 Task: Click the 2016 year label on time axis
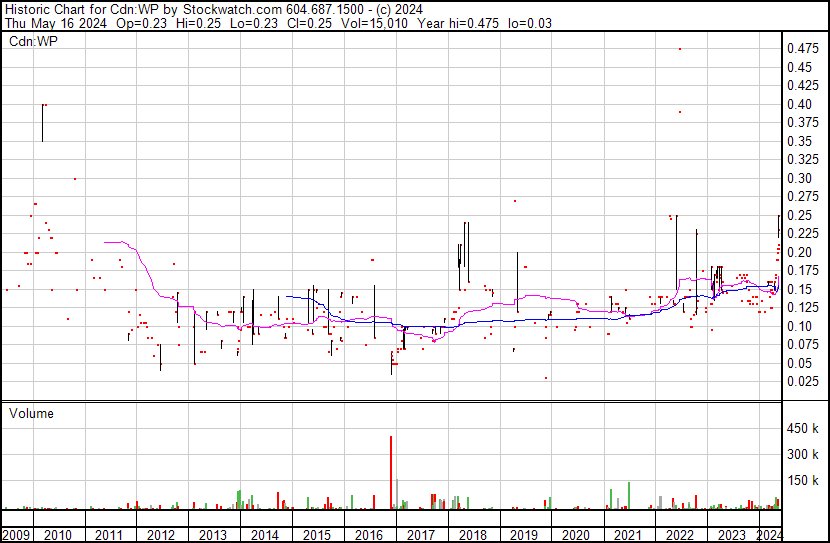tap(368, 535)
